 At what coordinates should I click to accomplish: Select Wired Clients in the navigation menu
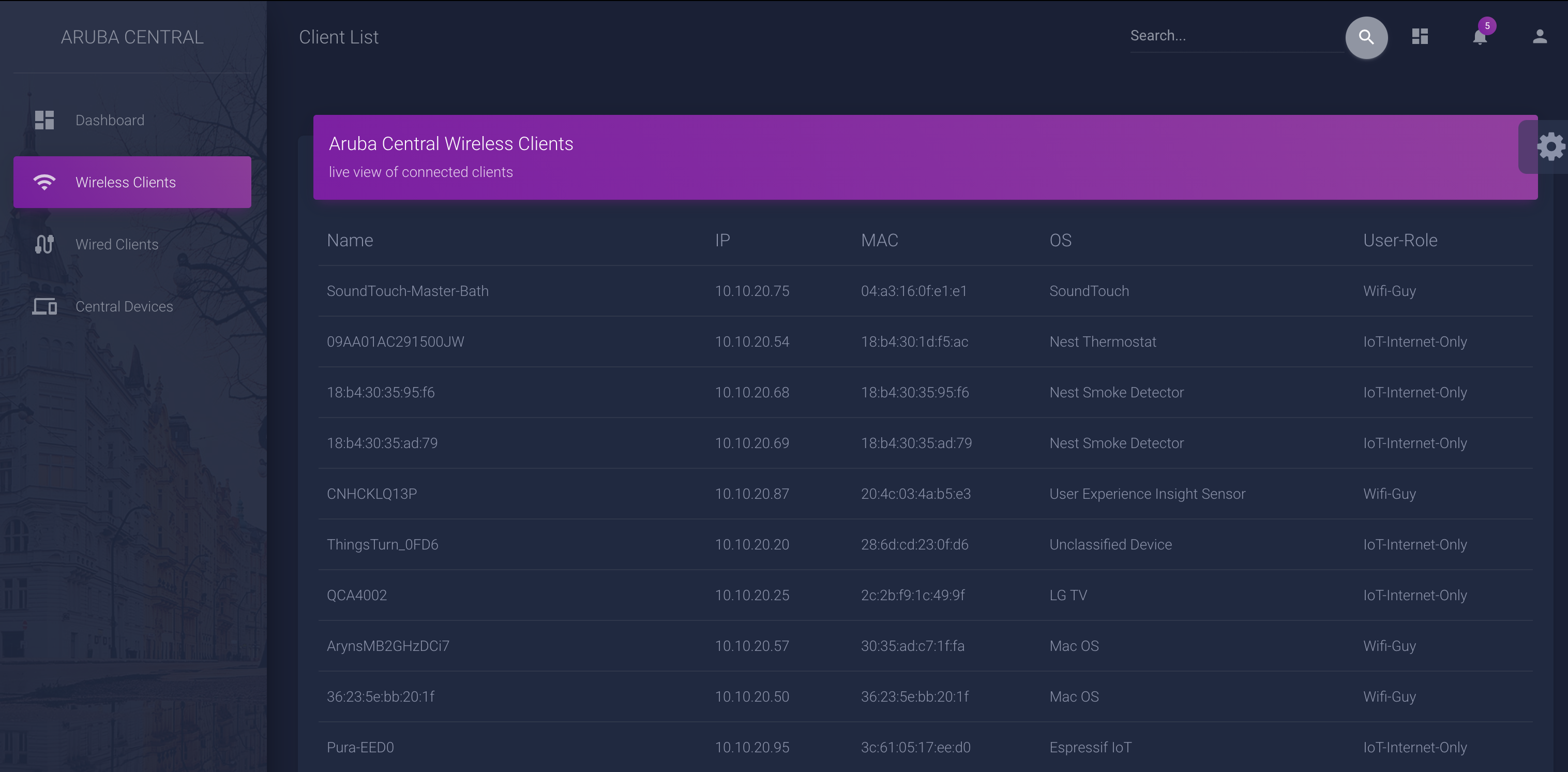(116, 244)
